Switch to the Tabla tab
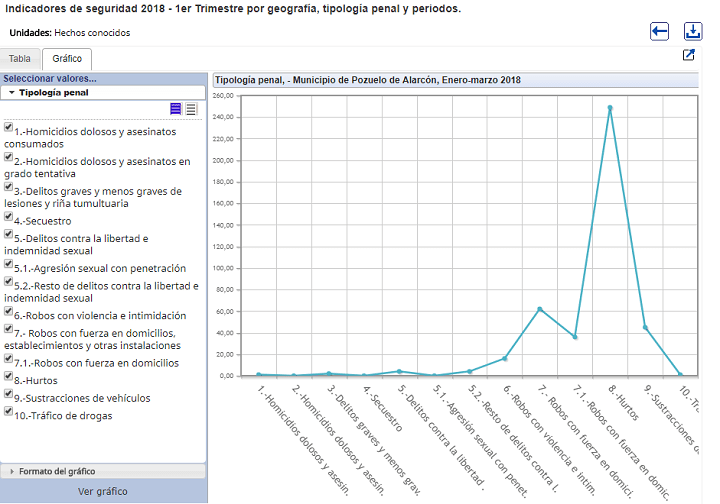 pyautogui.click(x=20, y=59)
